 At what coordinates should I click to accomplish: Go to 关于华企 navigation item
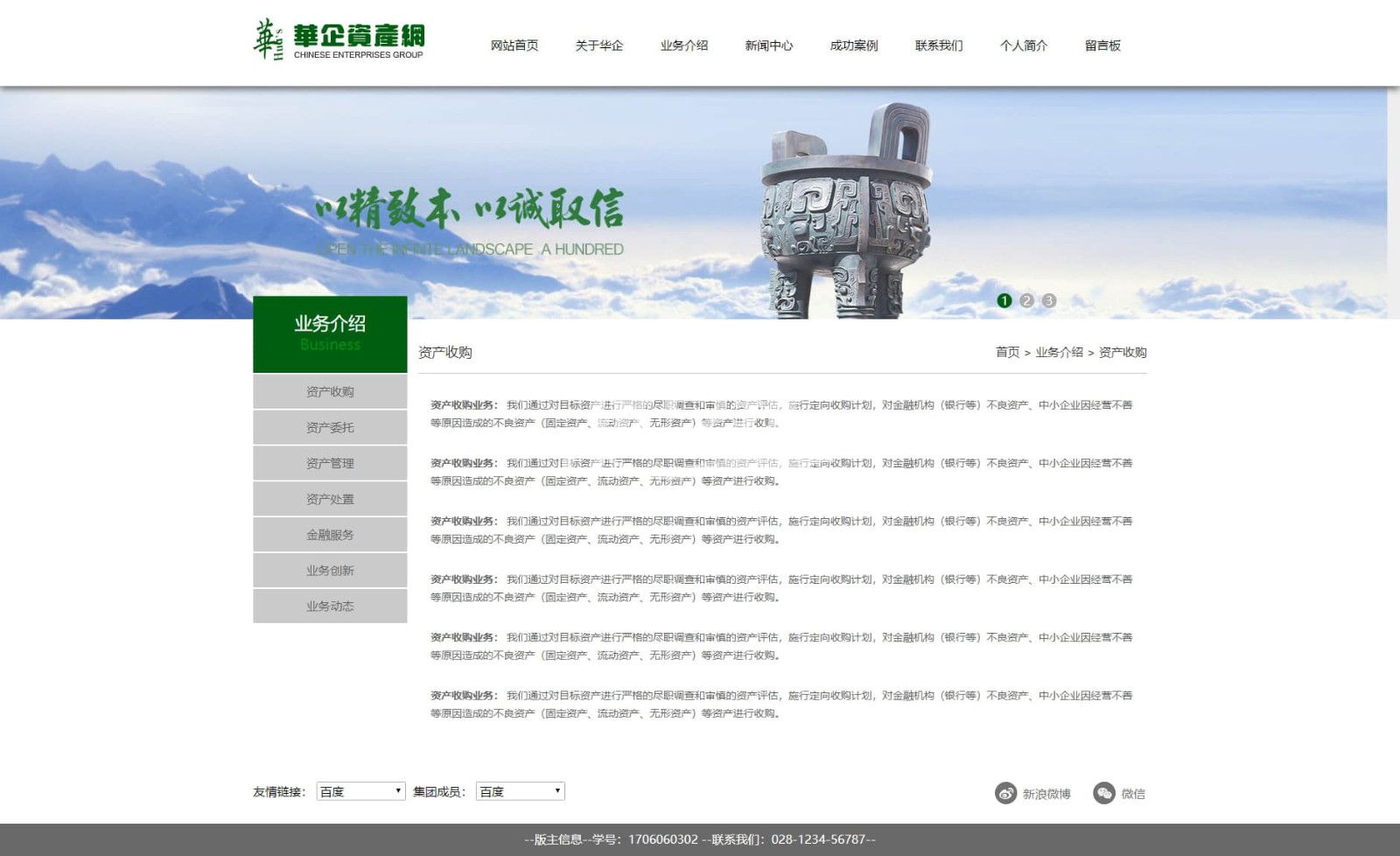point(598,46)
